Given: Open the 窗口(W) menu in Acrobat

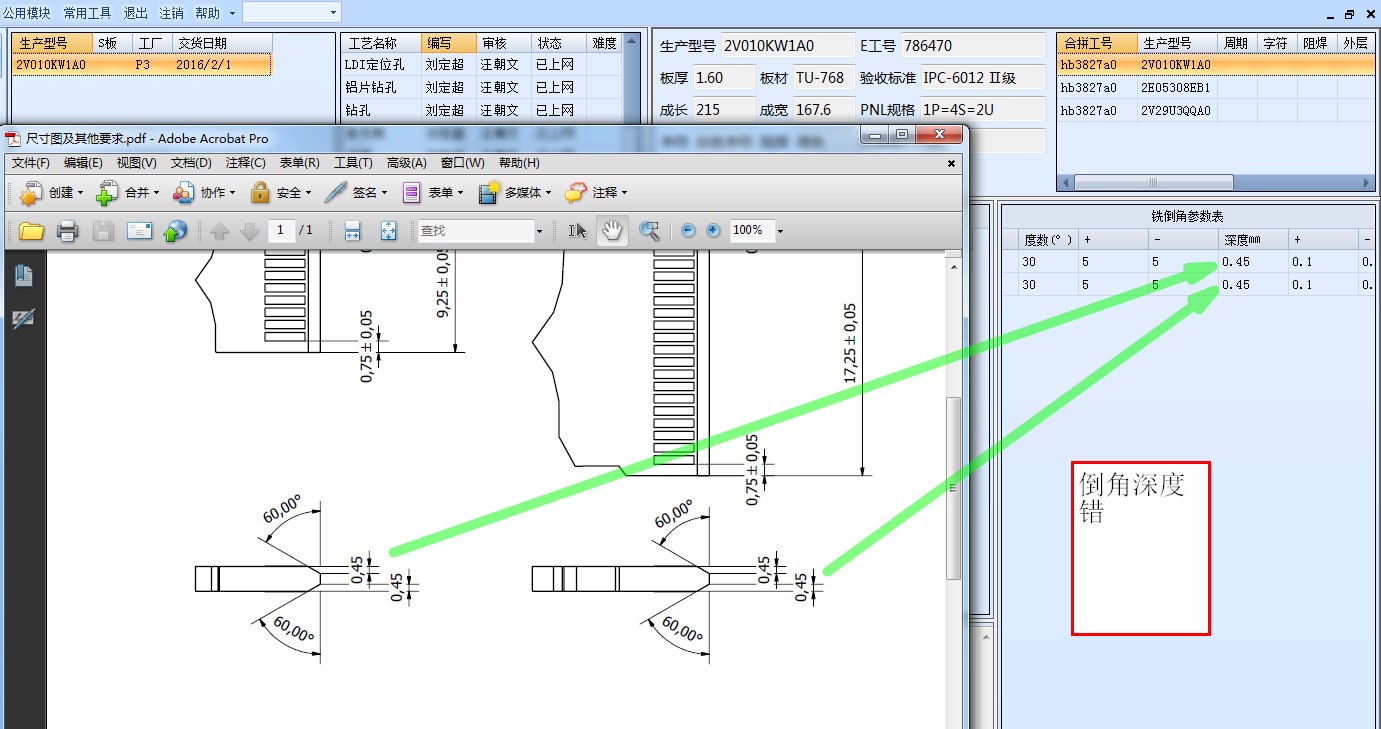Looking at the screenshot, I should click(x=462, y=163).
